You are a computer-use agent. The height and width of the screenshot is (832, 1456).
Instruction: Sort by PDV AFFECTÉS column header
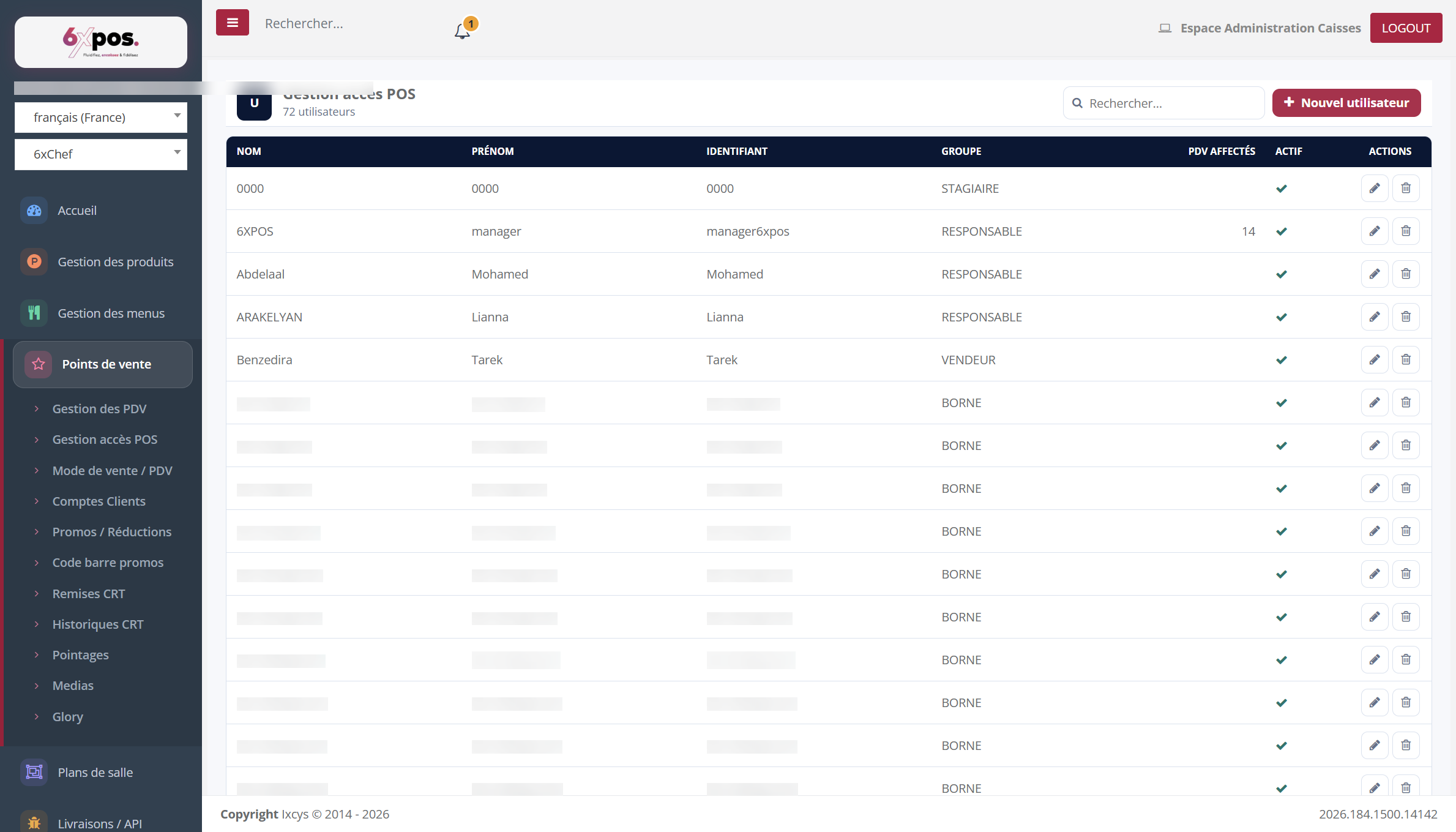click(1222, 151)
